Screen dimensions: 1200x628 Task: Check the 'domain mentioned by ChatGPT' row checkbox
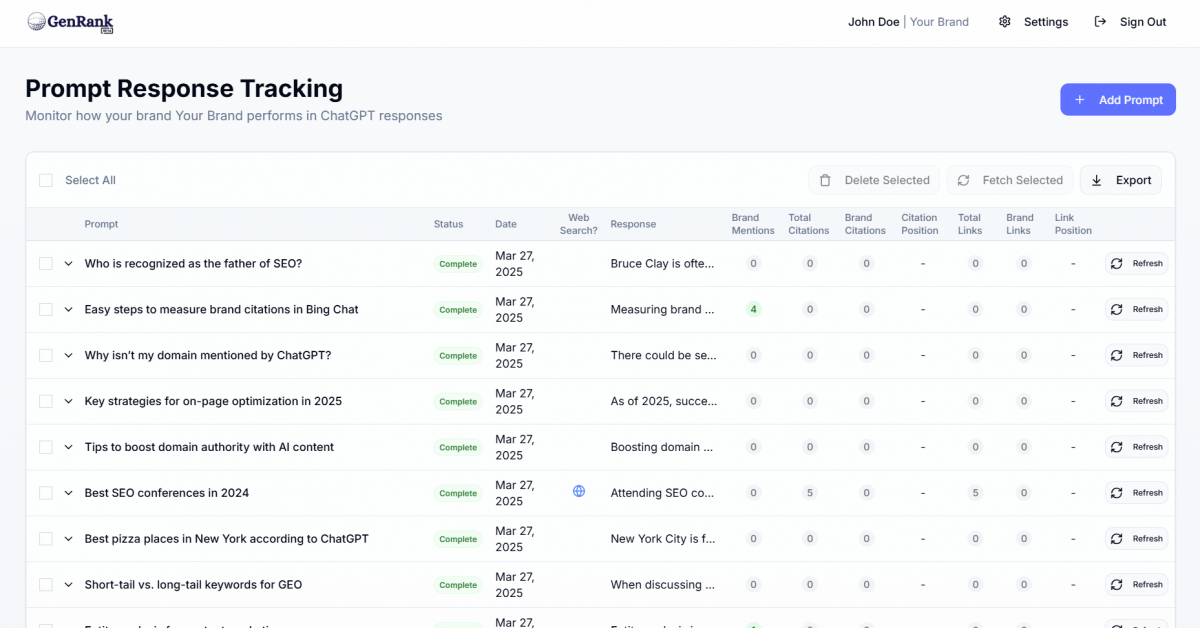[x=46, y=356]
